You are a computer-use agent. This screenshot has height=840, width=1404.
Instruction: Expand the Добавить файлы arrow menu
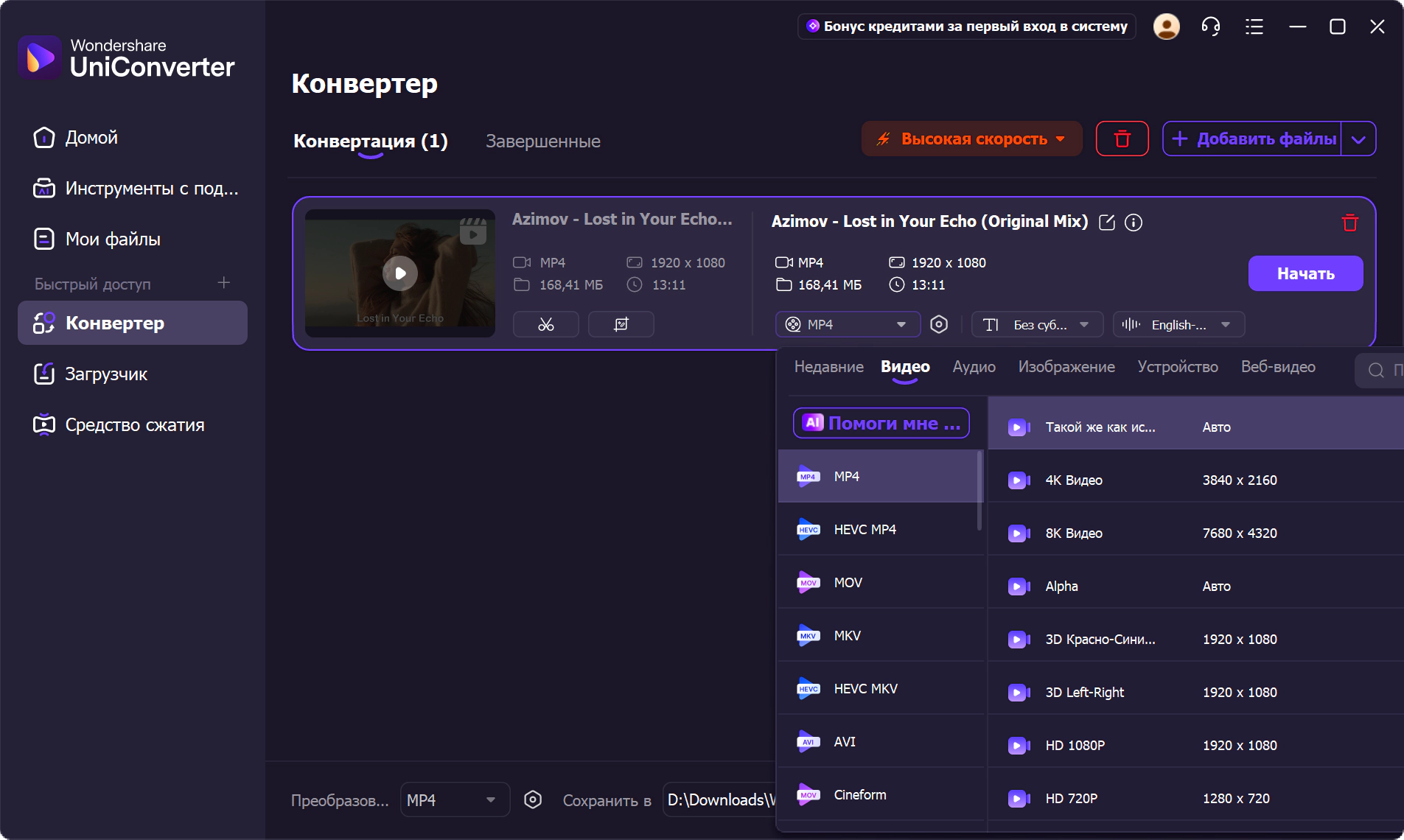click(1358, 139)
